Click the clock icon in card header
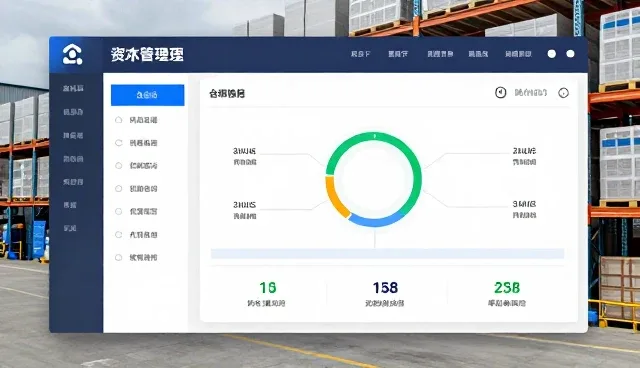 tap(500, 93)
